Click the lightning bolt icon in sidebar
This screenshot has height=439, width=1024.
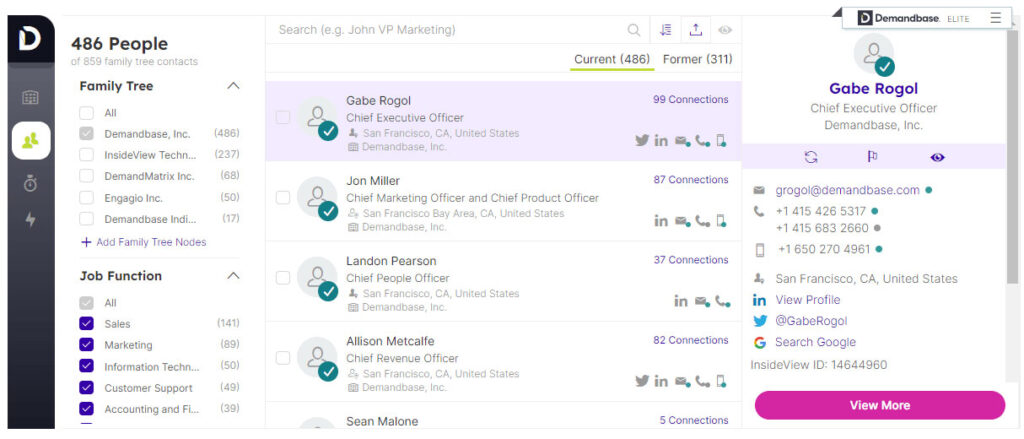31,220
